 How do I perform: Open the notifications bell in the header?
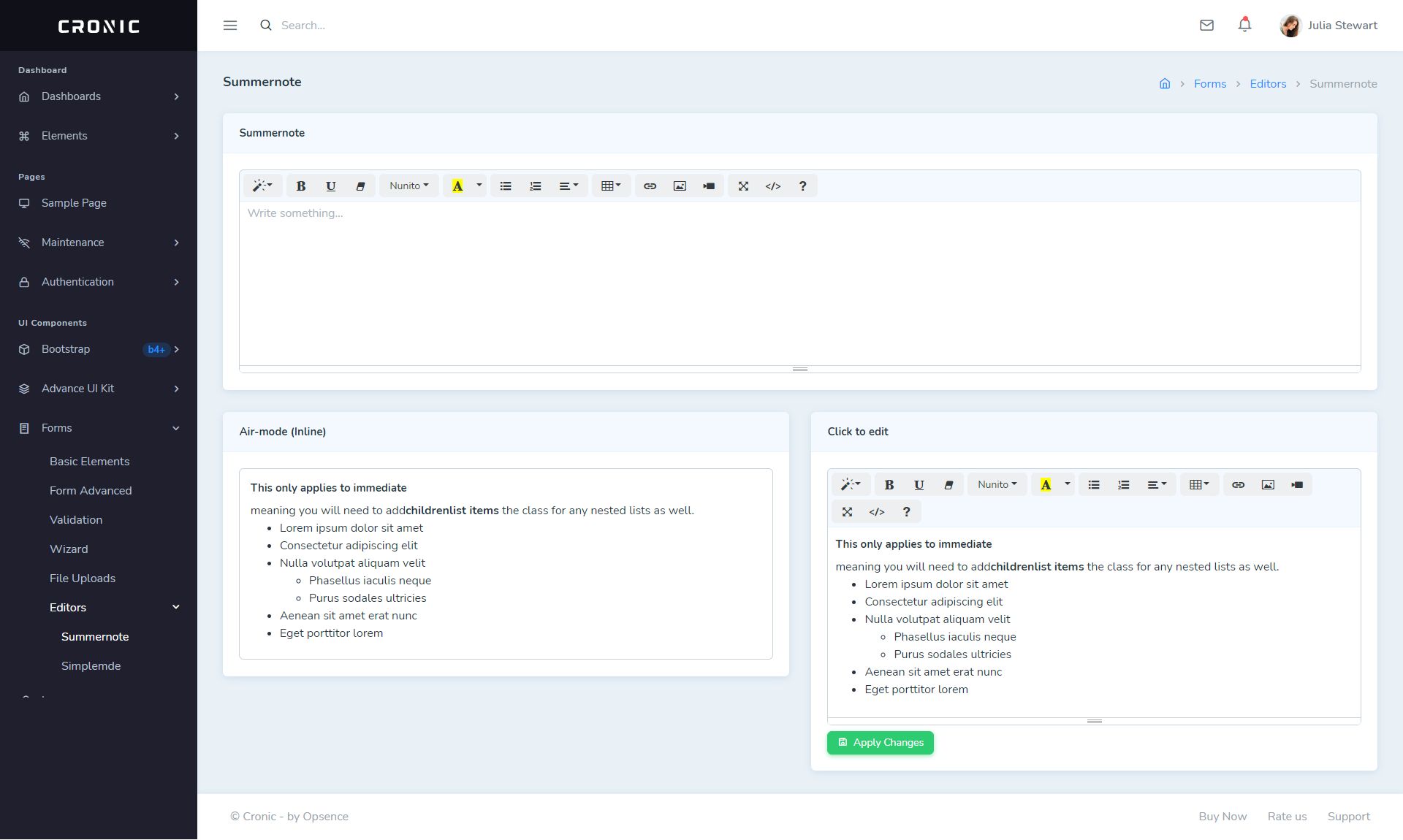1244,26
